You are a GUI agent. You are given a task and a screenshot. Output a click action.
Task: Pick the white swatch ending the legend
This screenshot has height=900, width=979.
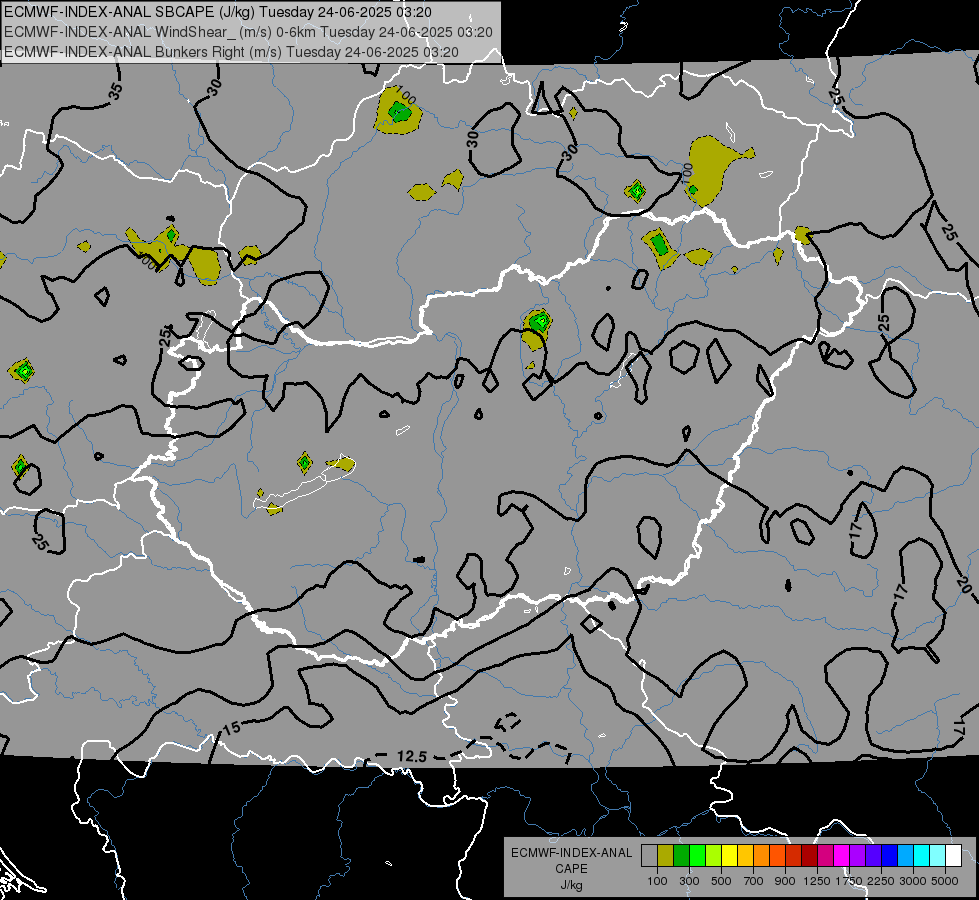coord(953,856)
